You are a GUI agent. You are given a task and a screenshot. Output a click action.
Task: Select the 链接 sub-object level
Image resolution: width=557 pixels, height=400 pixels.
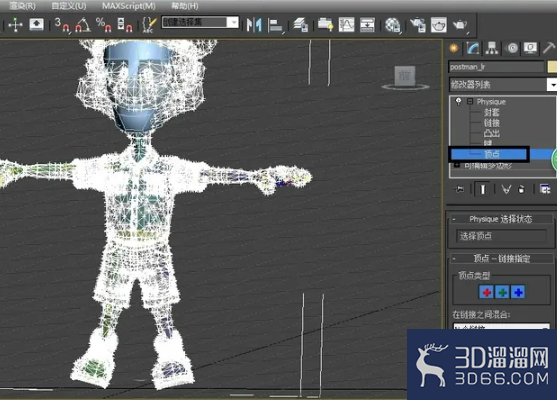pyautogui.click(x=492, y=123)
